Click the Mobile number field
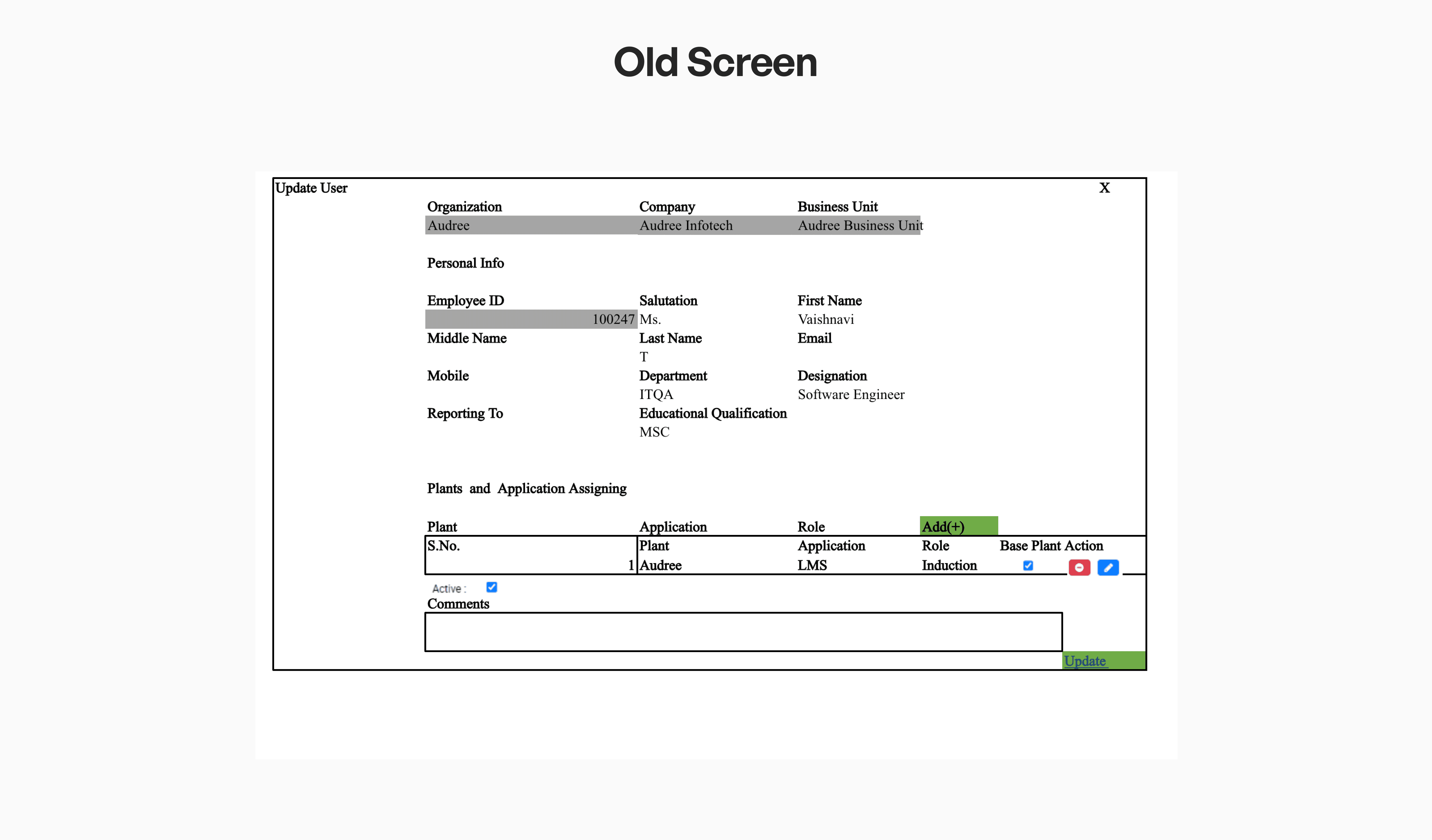The width and height of the screenshot is (1432, 840). (512, 394)
